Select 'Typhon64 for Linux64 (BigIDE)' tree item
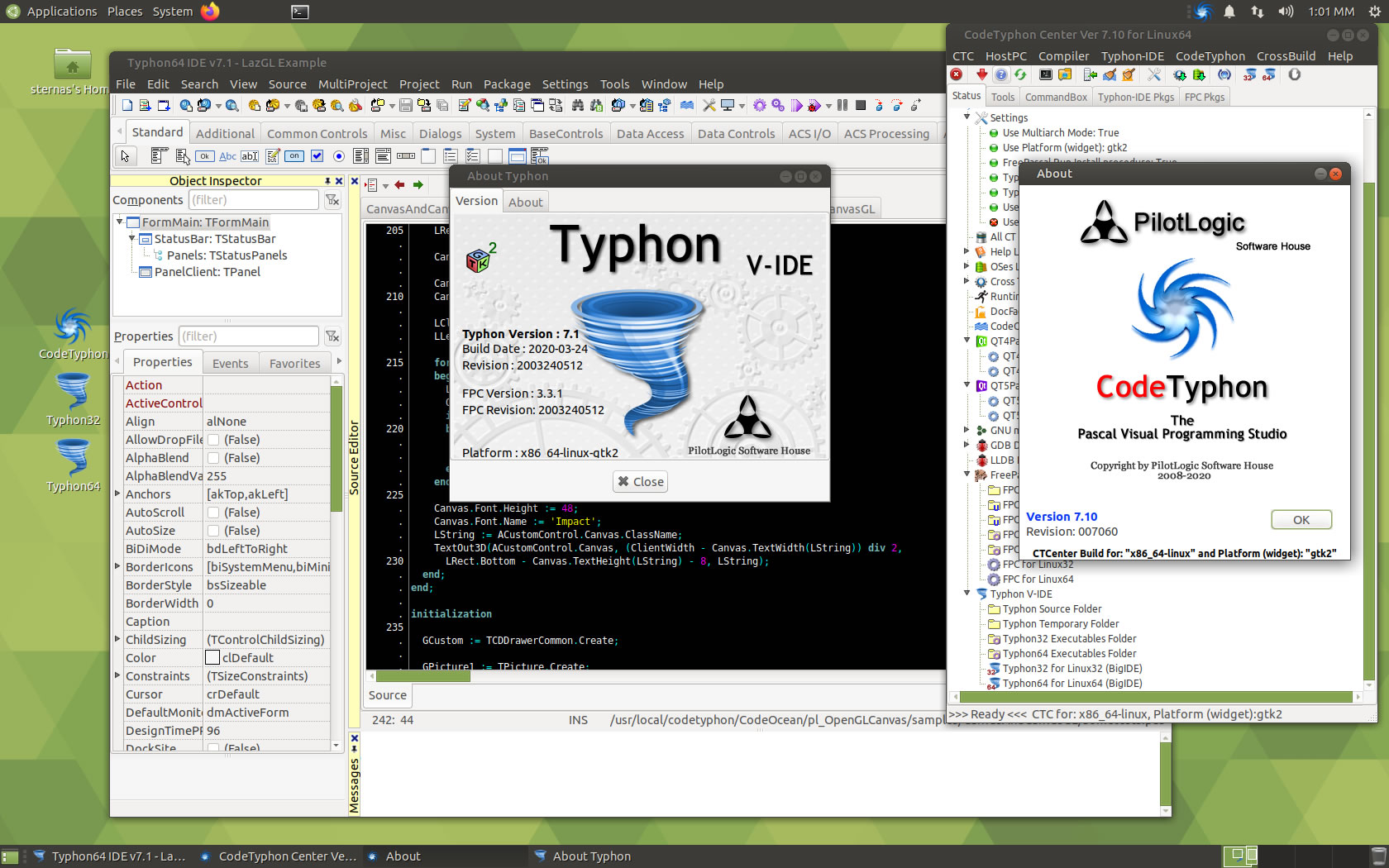This screenshot has width=1389, height=868. pos(1072,683)
